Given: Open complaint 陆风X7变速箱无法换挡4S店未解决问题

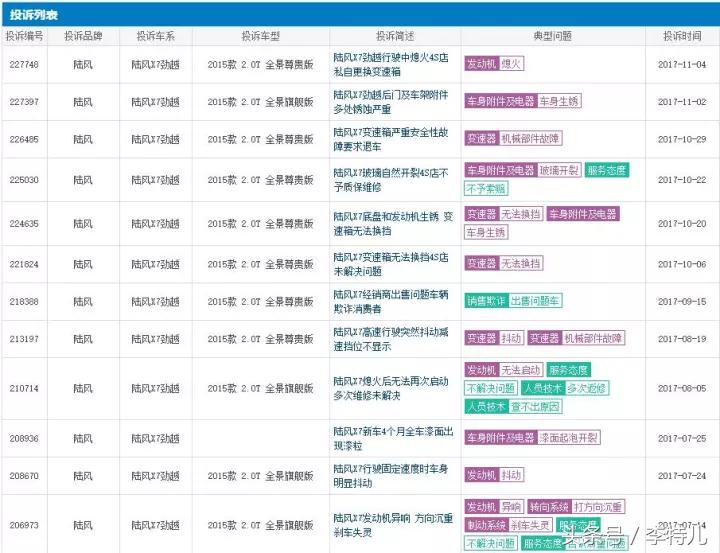Looking at the screenshot, I should 391,264.
